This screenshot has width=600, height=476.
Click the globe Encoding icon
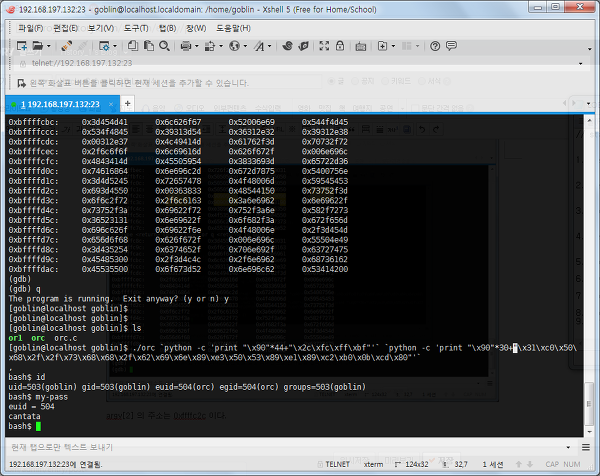[x=234, y=46]
